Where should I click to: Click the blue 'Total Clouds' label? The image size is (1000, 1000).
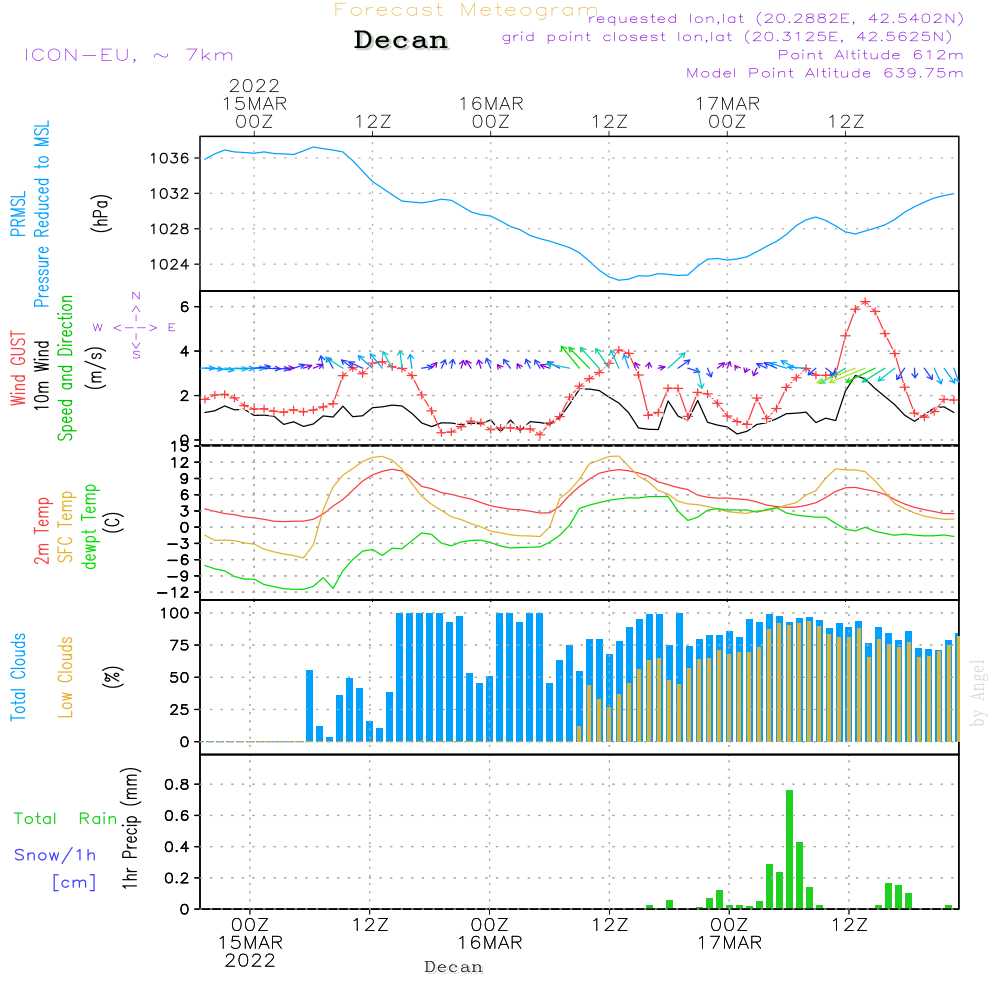(18, 677)
